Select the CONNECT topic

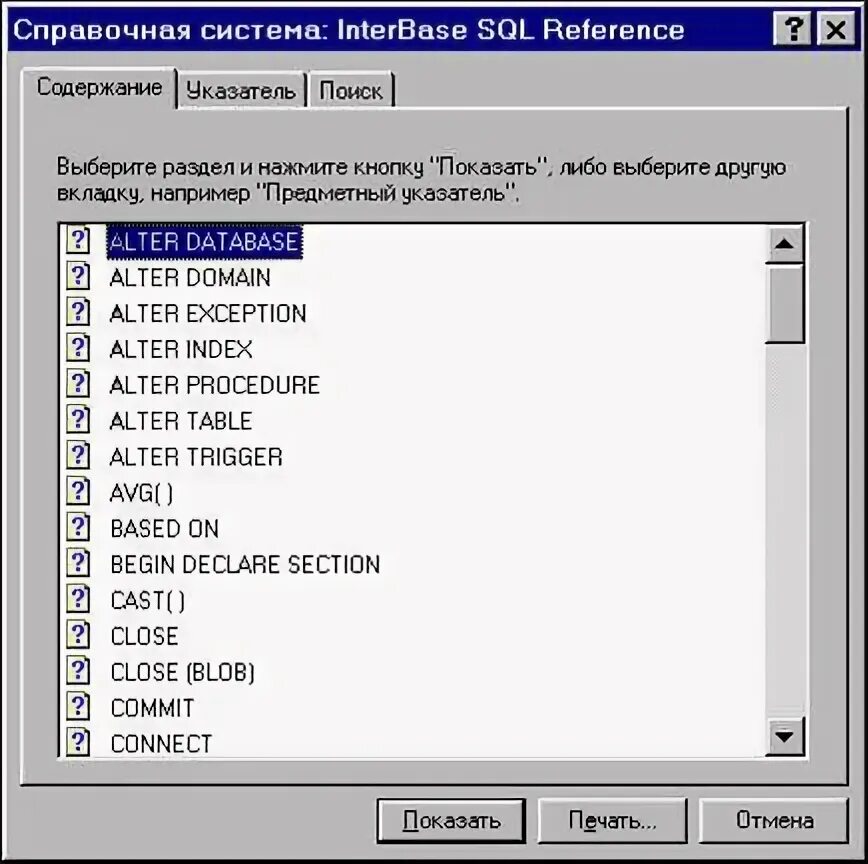tap(161, 744)
